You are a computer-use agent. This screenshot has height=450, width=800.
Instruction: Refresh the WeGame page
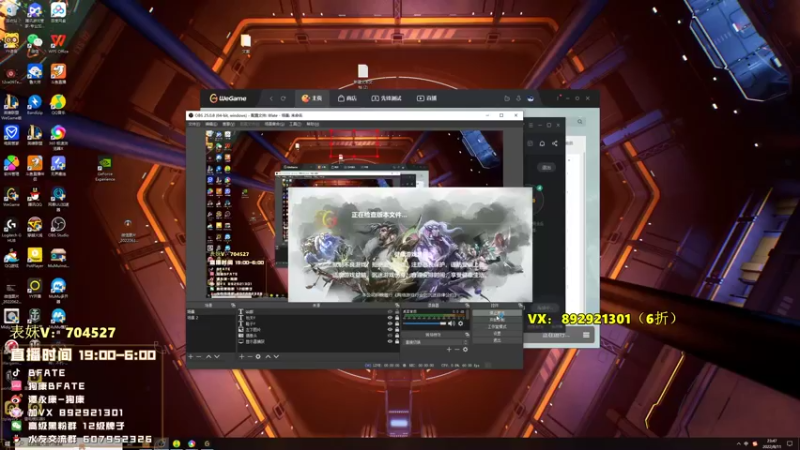pyautogui.click(x=283, y=98)
